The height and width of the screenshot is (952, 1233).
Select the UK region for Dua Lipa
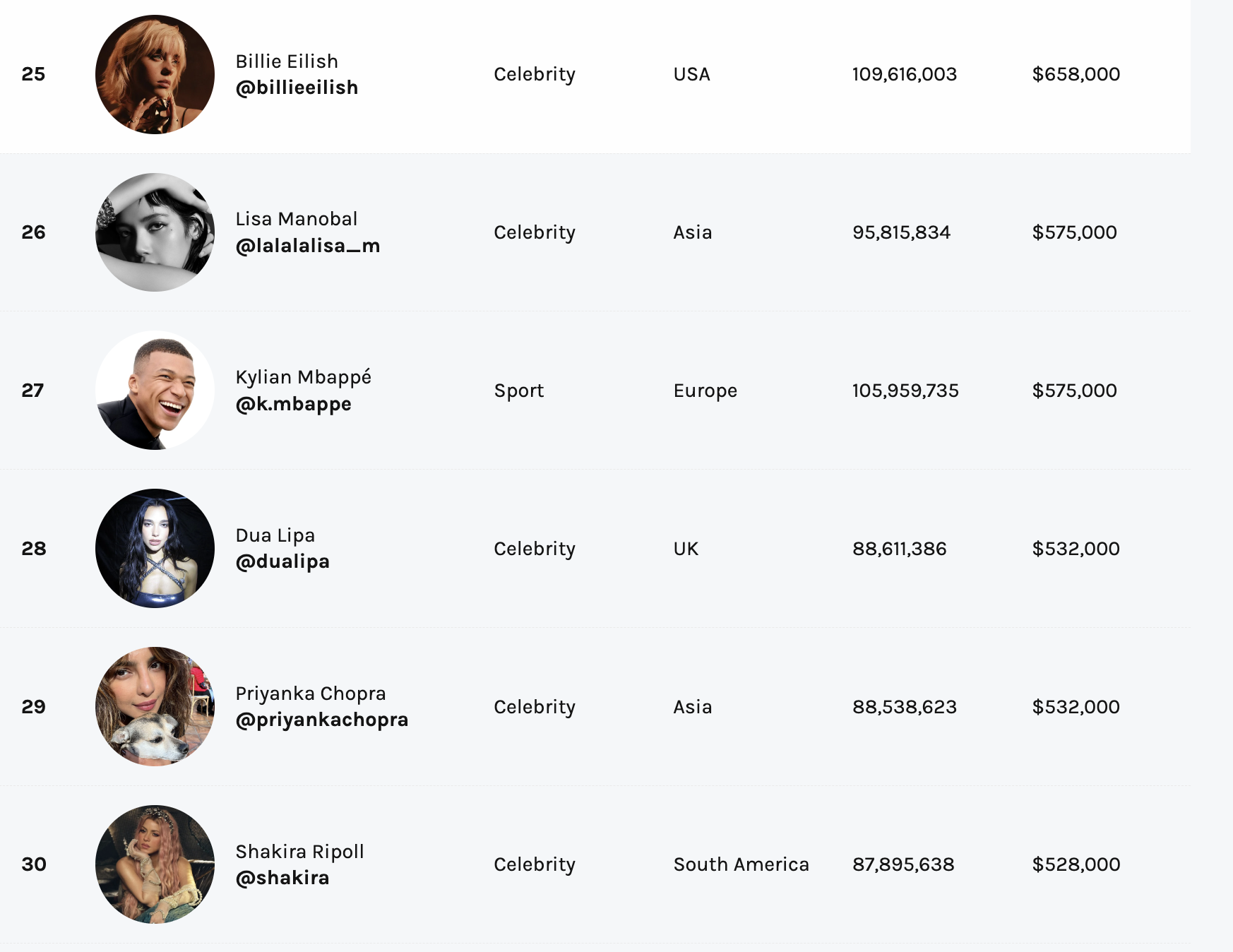(686, 549)
